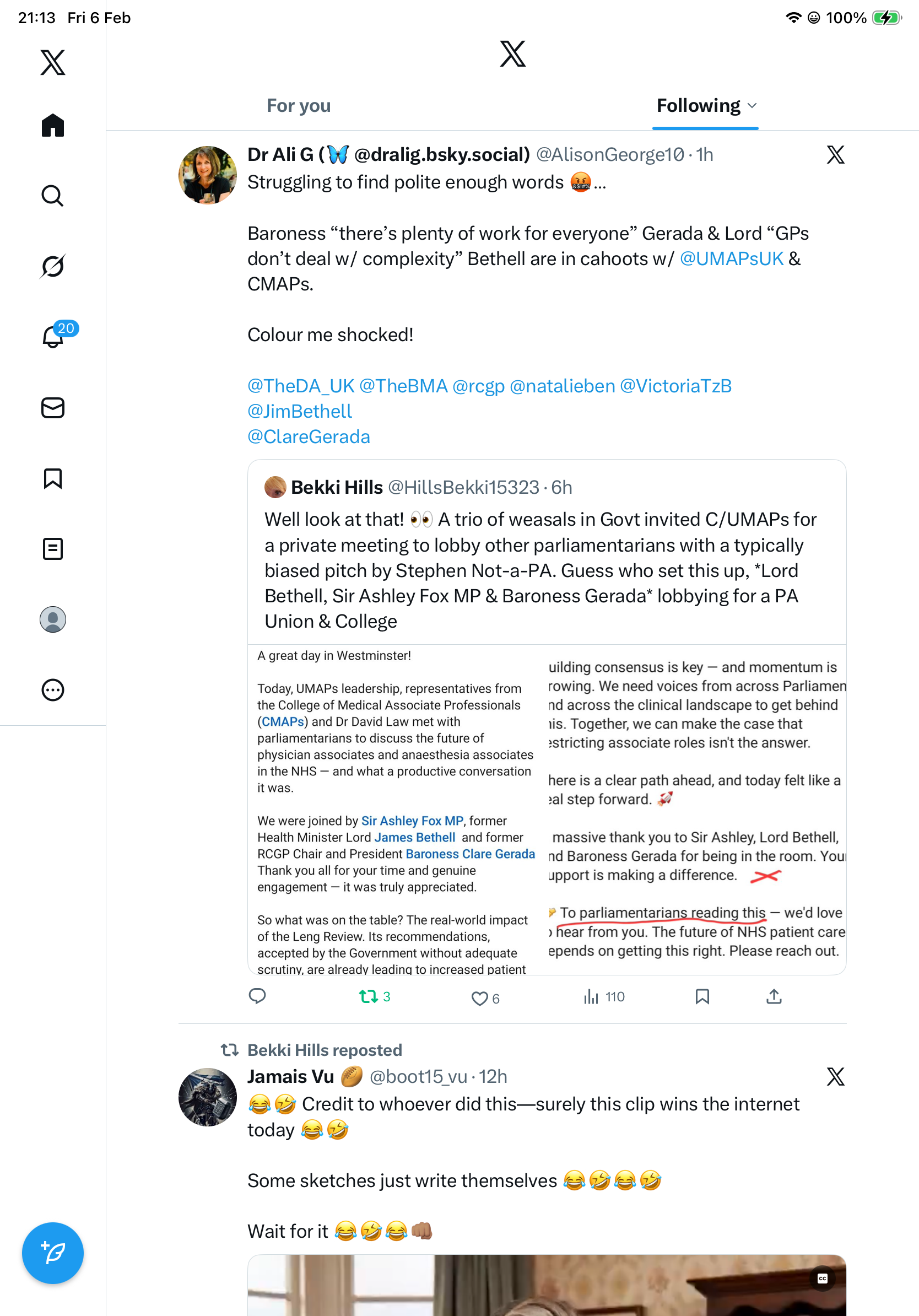Compose a new post with floating button
Viewport: 919px width, 1316px height.
[x=53, y=1253]
